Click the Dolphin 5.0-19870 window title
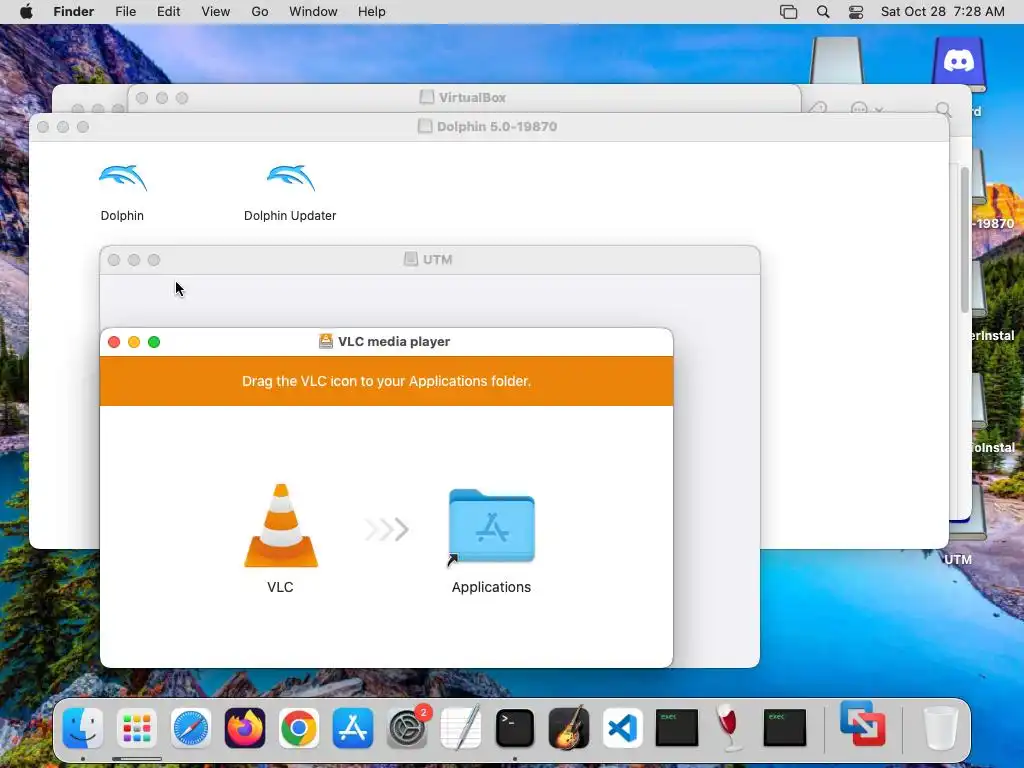Screen dimensions: 1024x768 tap(496, 127)
